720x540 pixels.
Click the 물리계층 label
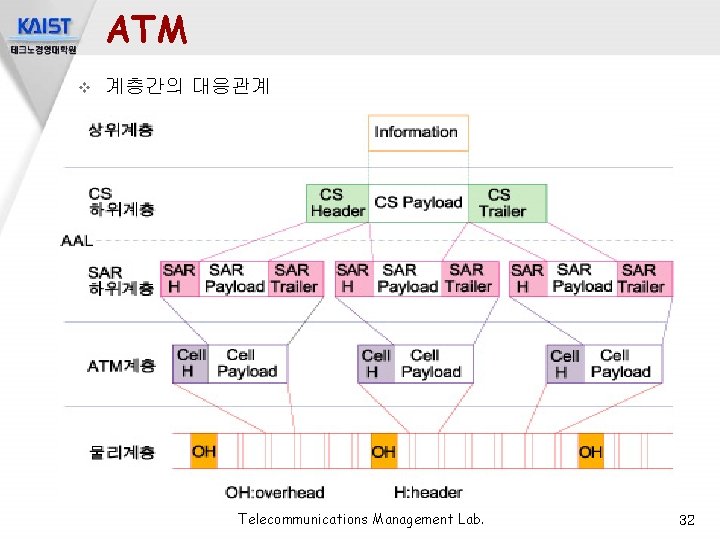pos(122,453)
